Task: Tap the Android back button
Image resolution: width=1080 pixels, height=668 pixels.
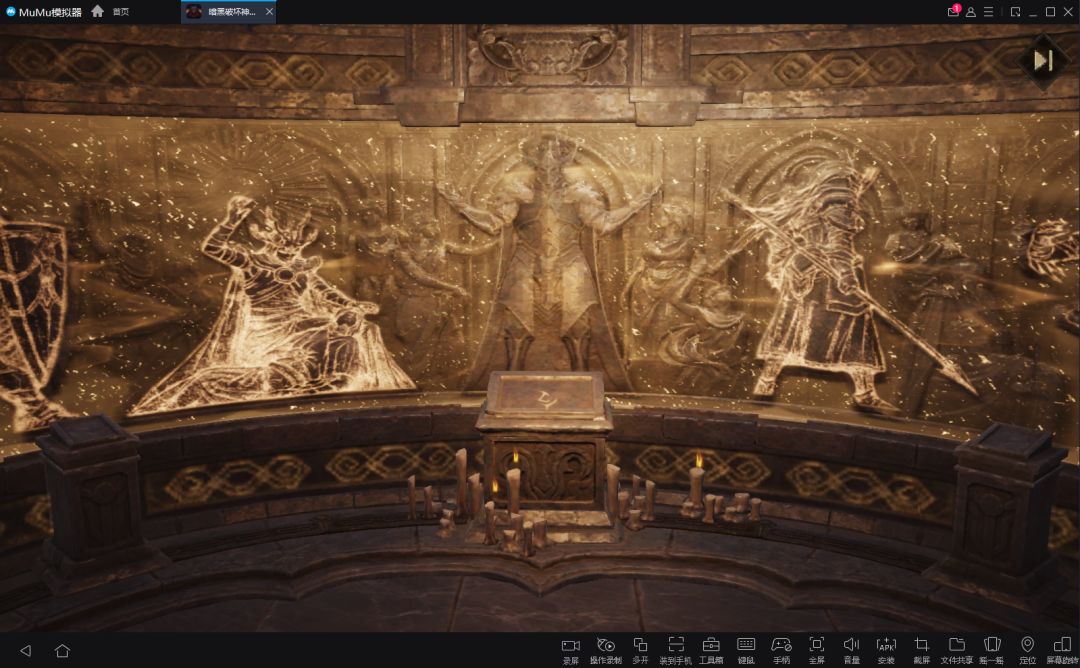Action: [26, 650]
